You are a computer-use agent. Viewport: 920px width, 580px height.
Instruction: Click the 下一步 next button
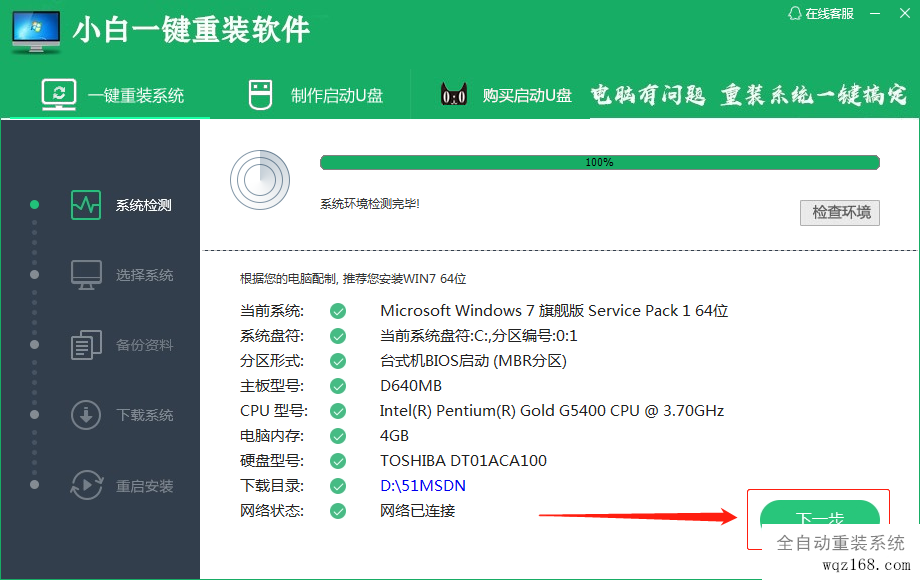tap(820, 513)
